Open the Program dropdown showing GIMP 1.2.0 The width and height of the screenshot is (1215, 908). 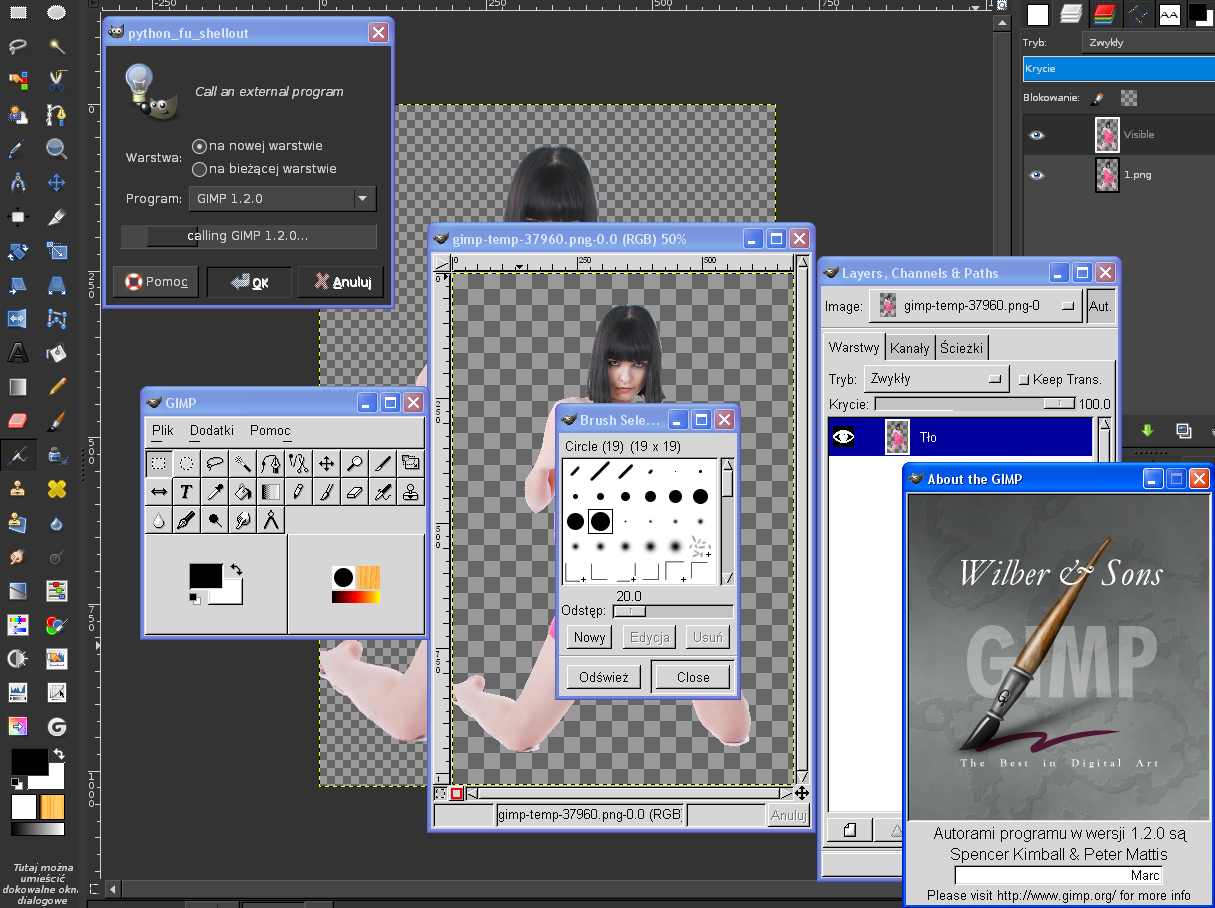282,198
